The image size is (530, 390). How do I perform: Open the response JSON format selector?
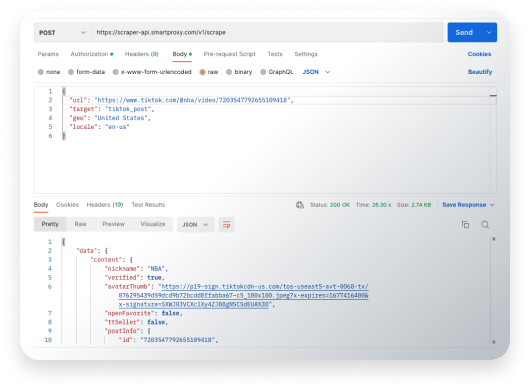tap(195, 225)
